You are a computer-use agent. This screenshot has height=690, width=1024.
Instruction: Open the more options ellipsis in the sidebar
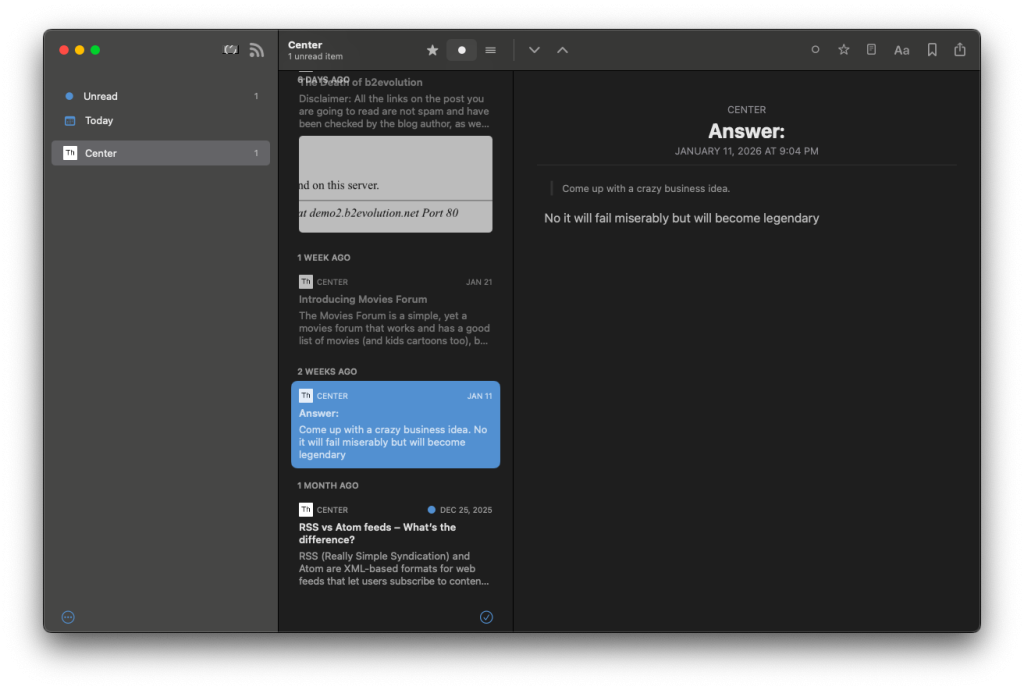(x=68, y=617)
